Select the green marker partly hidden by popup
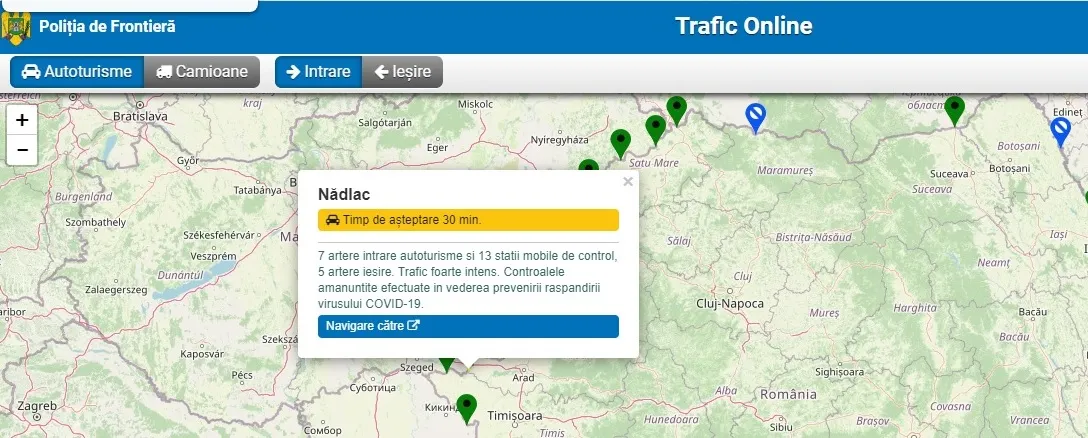1088x438 pixels. pos(588,165)
